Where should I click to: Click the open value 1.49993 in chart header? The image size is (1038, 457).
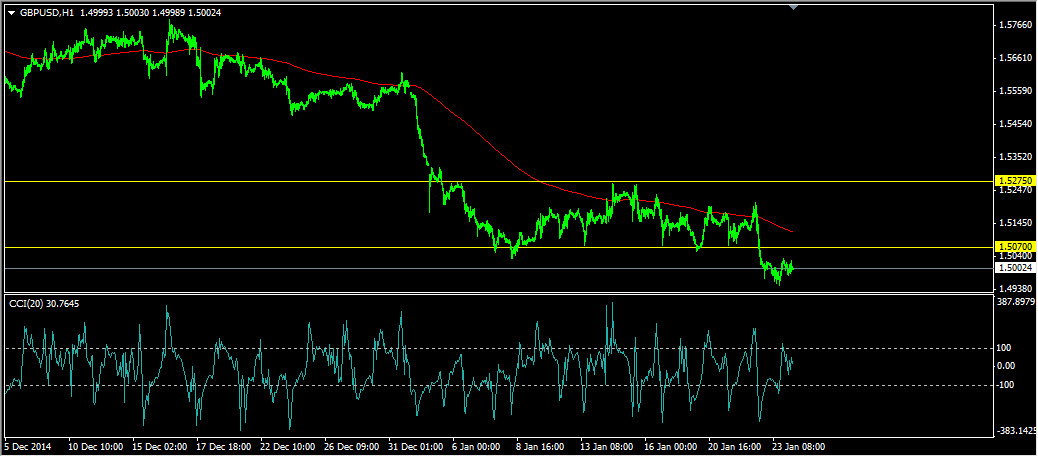[96, 13]
